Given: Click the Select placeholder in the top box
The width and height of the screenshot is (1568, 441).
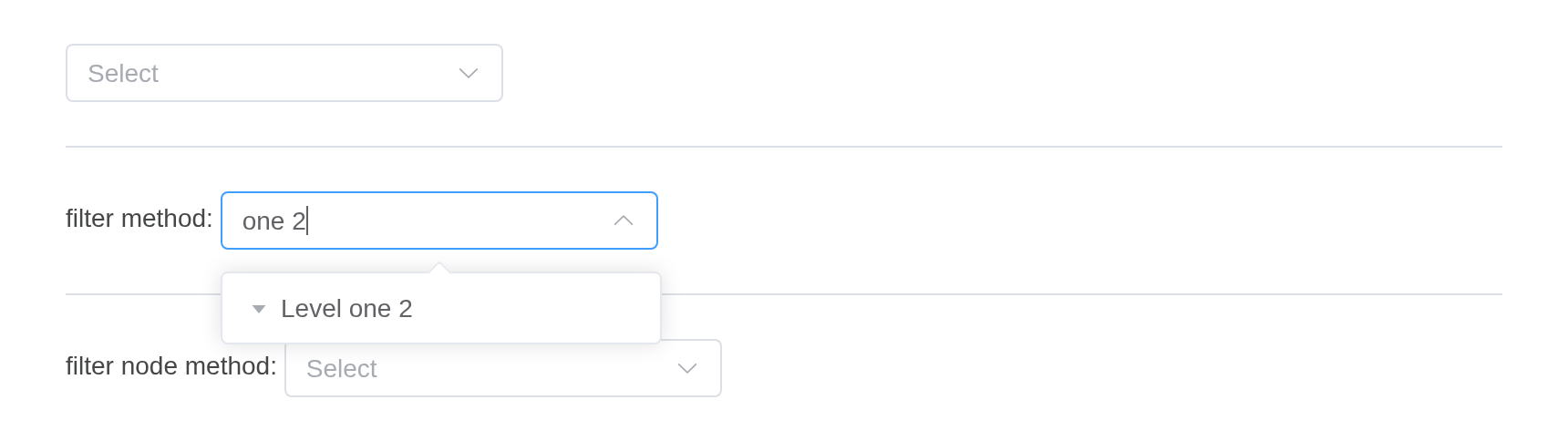Looking at the screenshot, I should [x=123, y=73].
